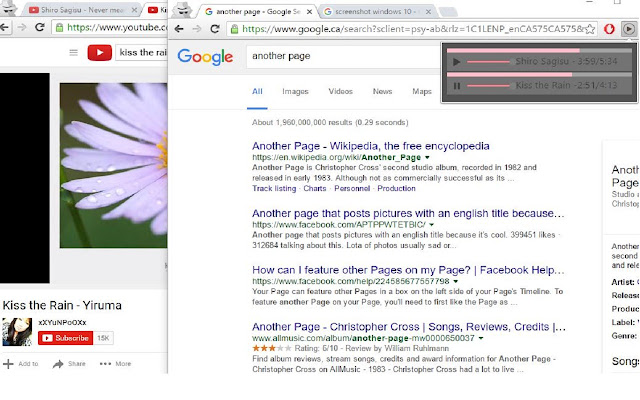The image size is (640, 400).
Task: Open YouTube hamburger guide menu
Action: [x=73, y=52]
